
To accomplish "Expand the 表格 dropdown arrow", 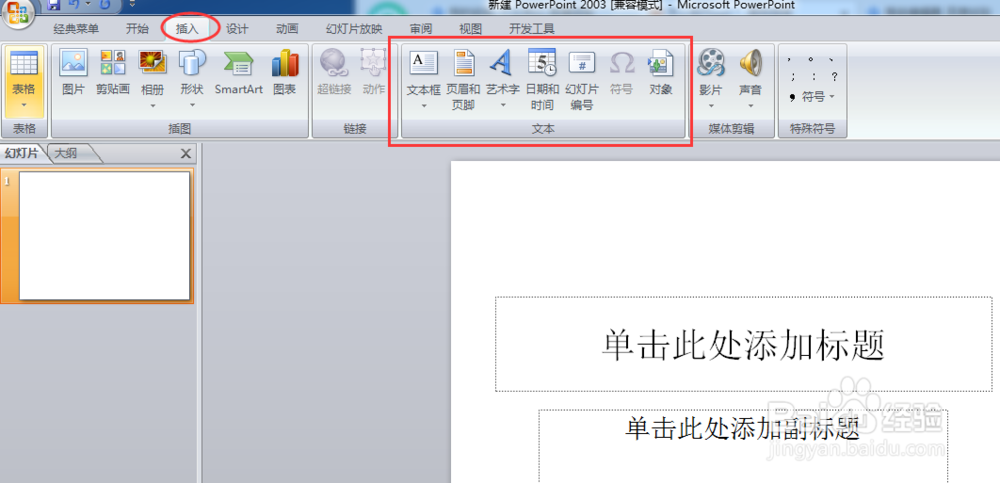I will (x=24, y=105).
